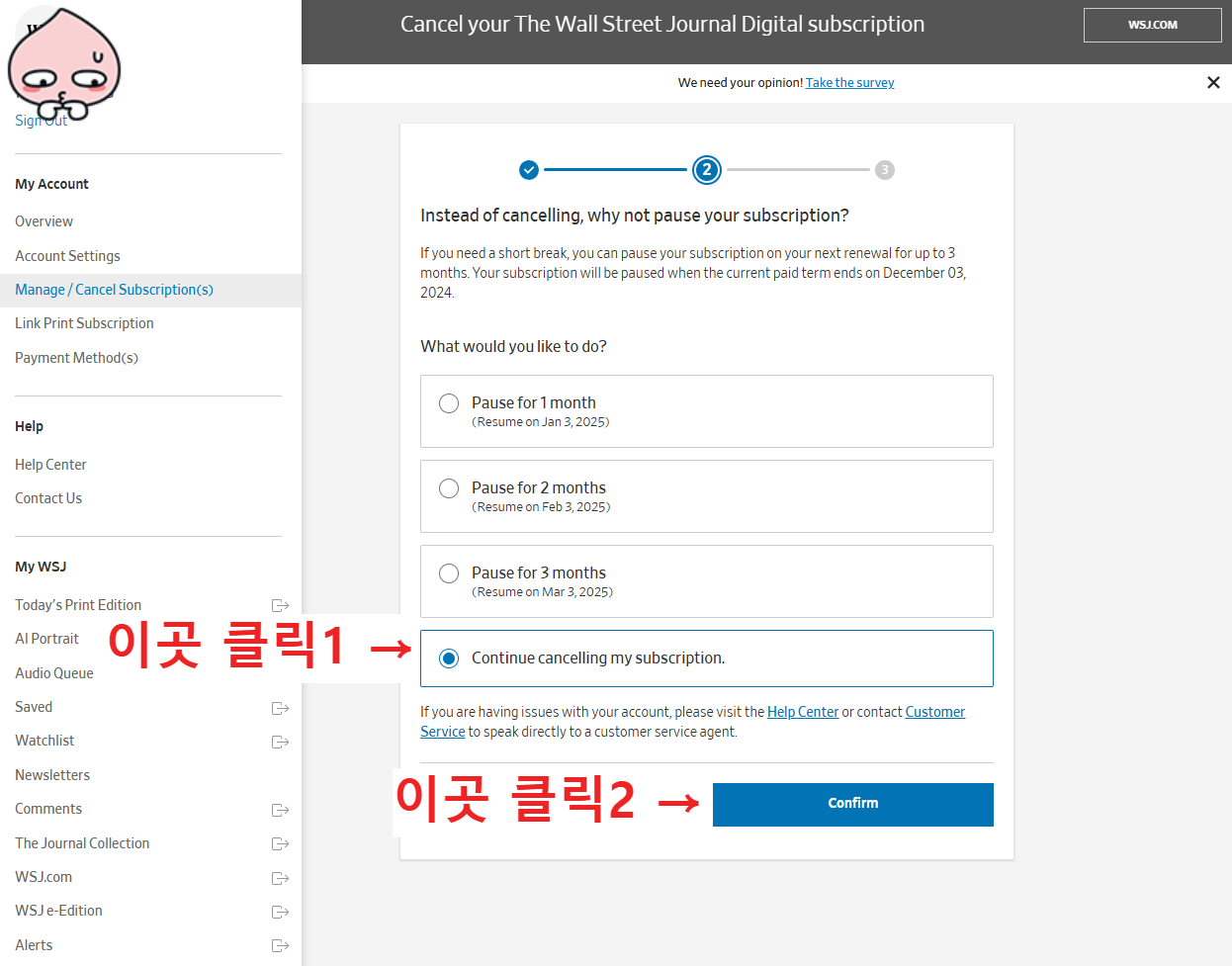The image size is (1232, 966).
Task: Open Customer Service link
Action: (x=935, y=712)
